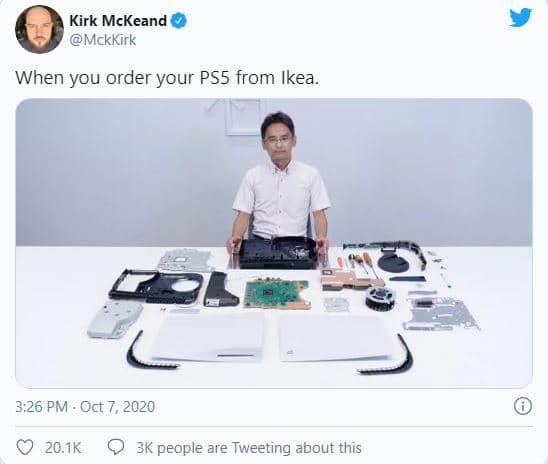Click the right white PS5 cover panel

click(334, 337)
